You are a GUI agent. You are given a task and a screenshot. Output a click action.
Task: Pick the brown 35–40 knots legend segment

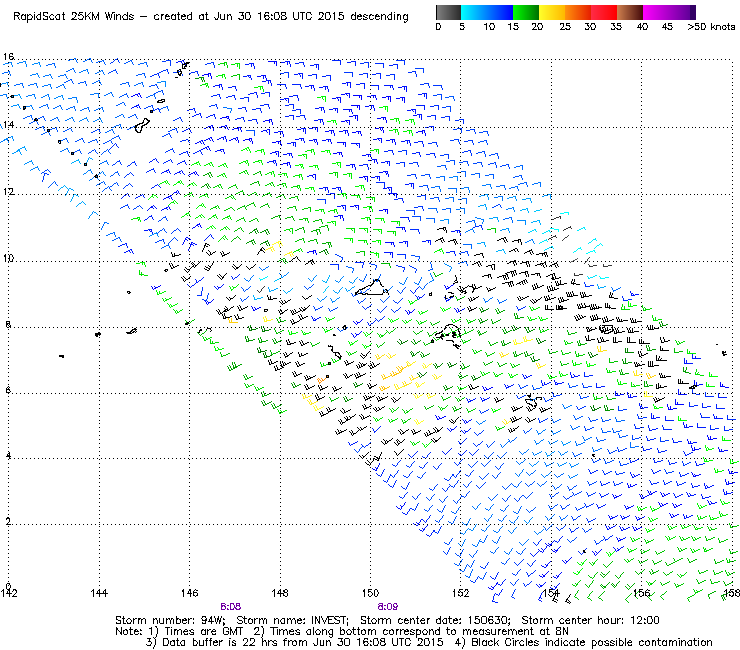point(630,12)
